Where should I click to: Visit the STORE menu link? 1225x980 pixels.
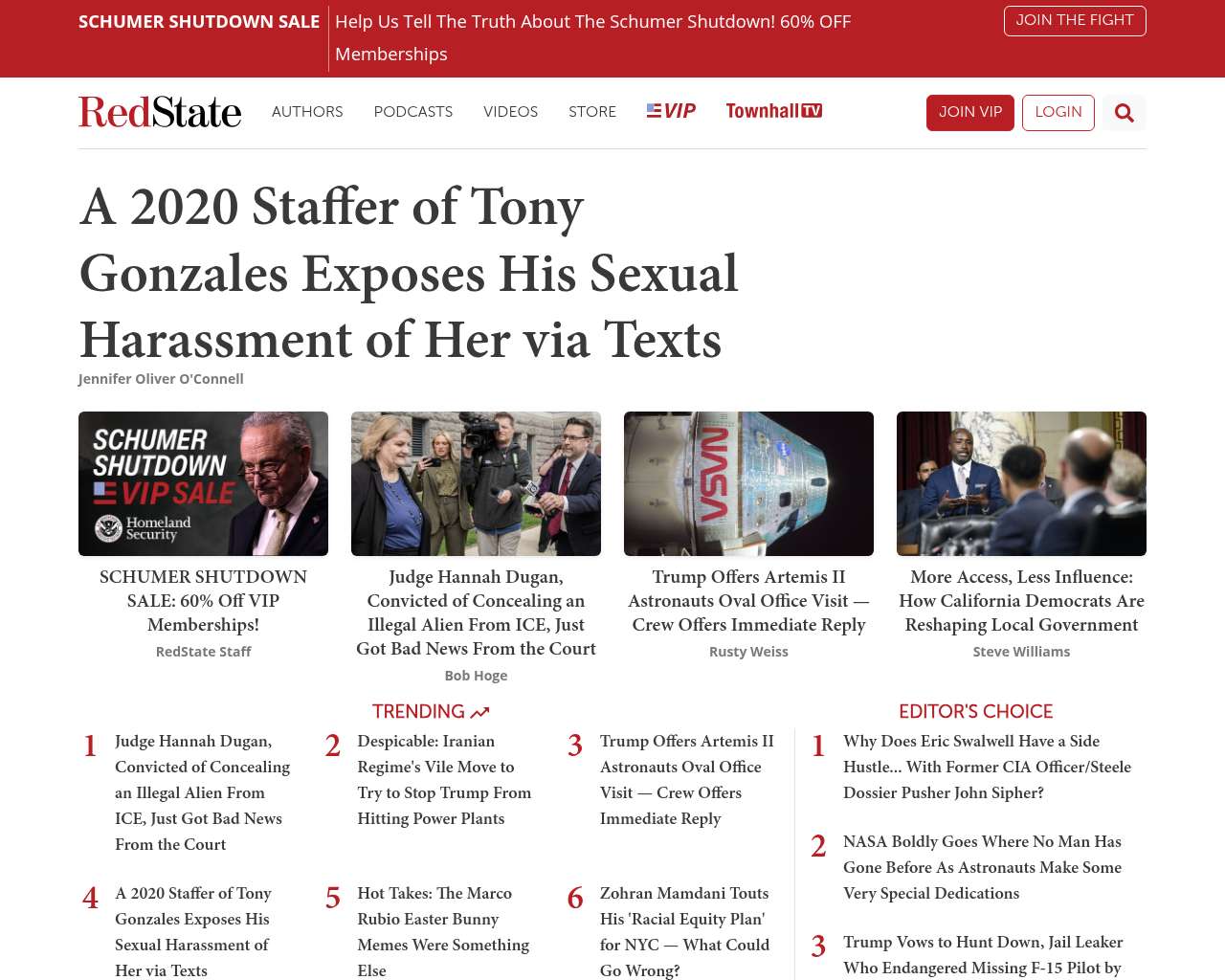point(591,112)
